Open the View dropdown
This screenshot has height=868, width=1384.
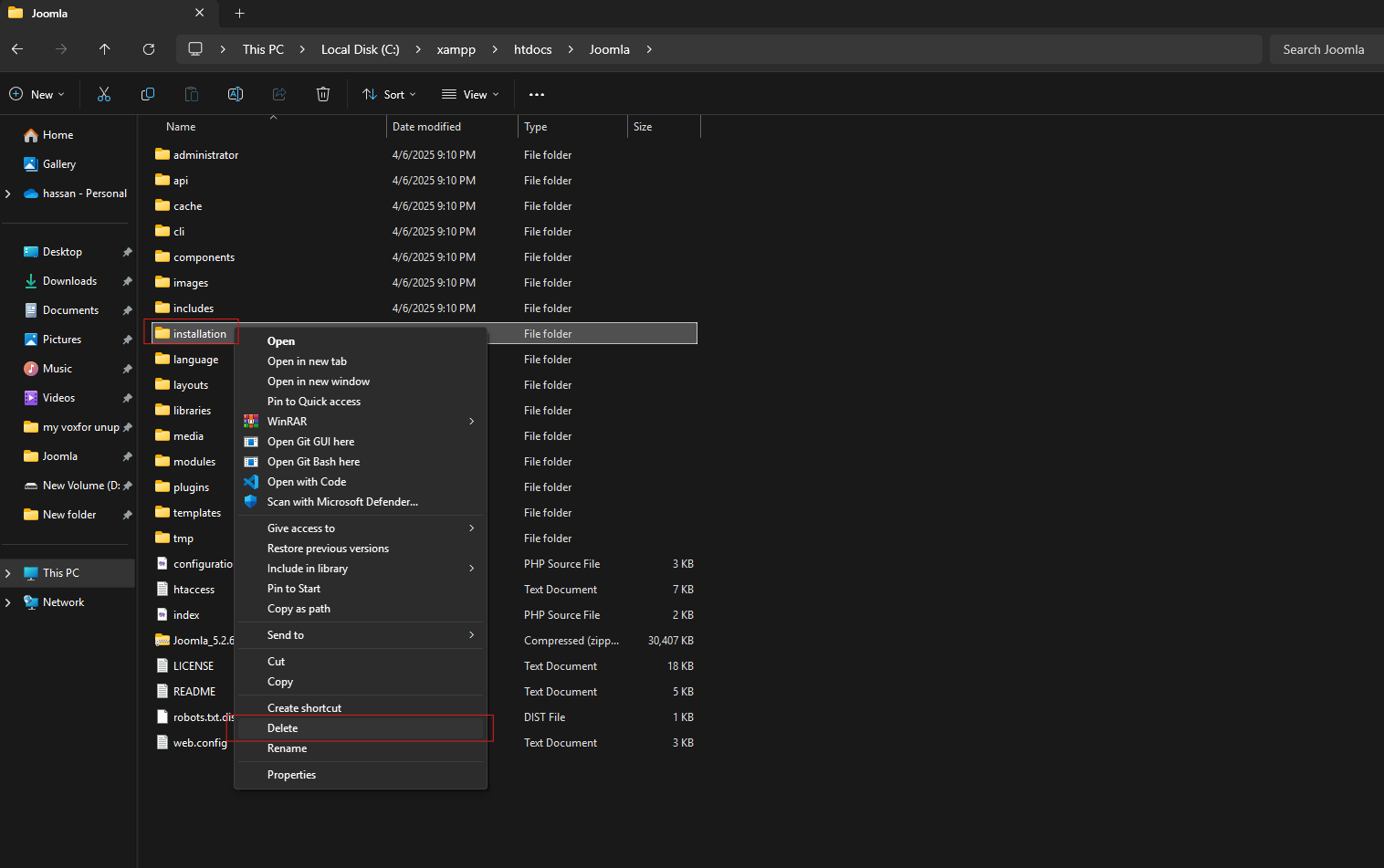[471, 95]
